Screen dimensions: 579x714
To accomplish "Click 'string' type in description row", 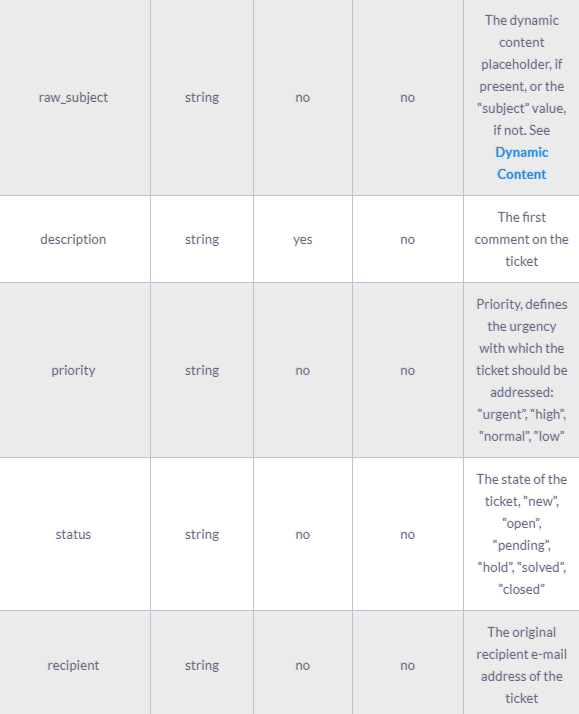I will click(202, 240).
